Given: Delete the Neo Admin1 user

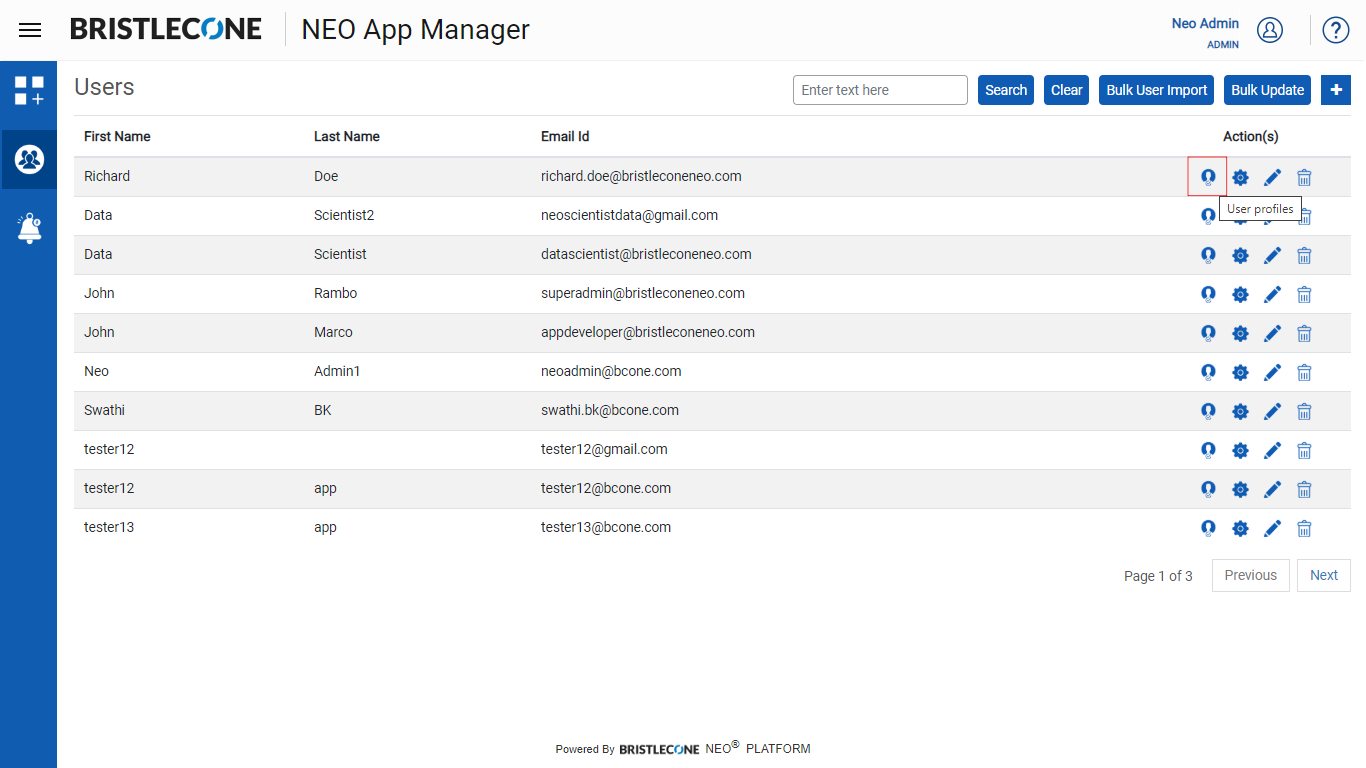Looking at the screenshot, I should point(1304,372).
